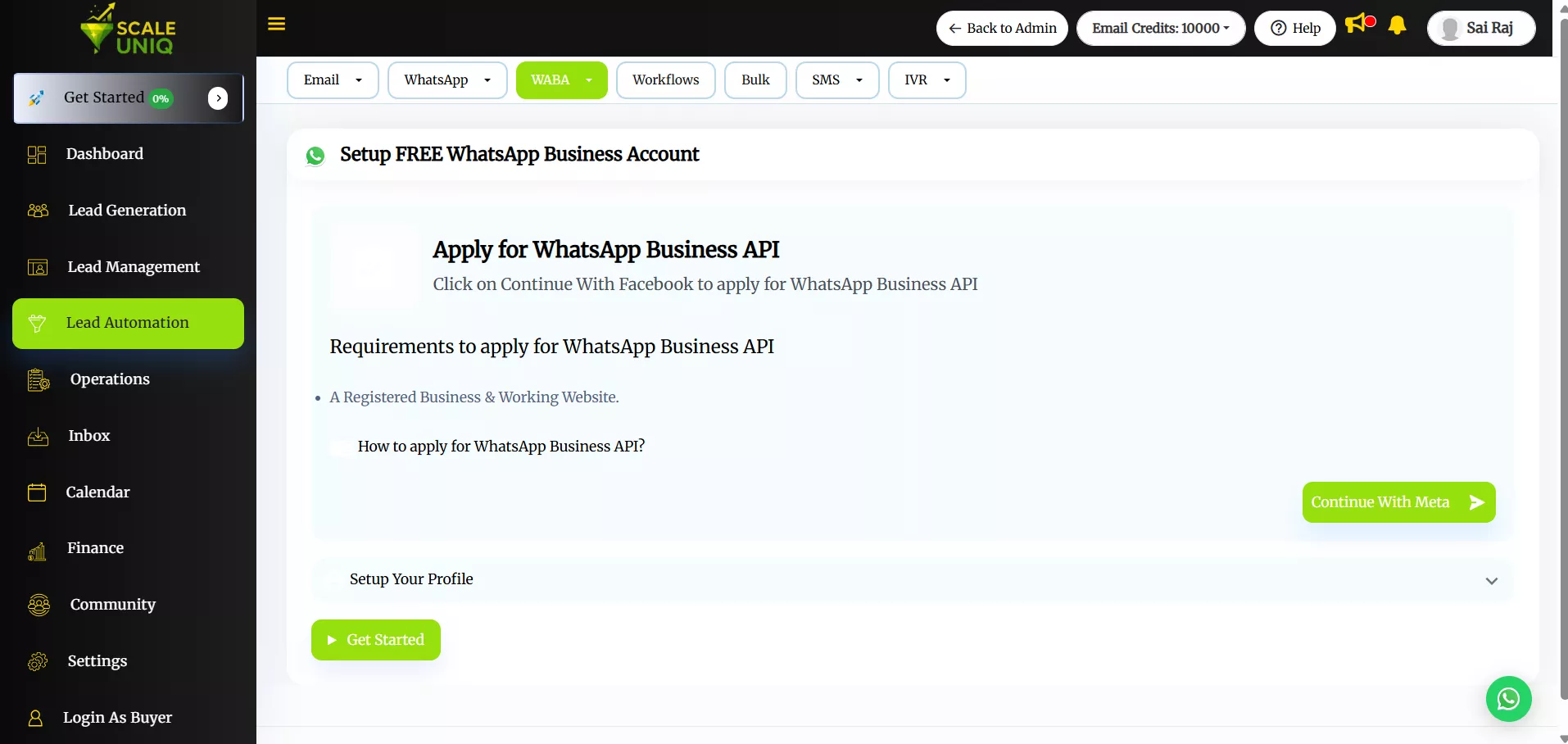Viewport: 1568px width, 744px height.
Task: Click the Login As Buyer person icon
Action: pyautogui.click(x=35, y=719)
